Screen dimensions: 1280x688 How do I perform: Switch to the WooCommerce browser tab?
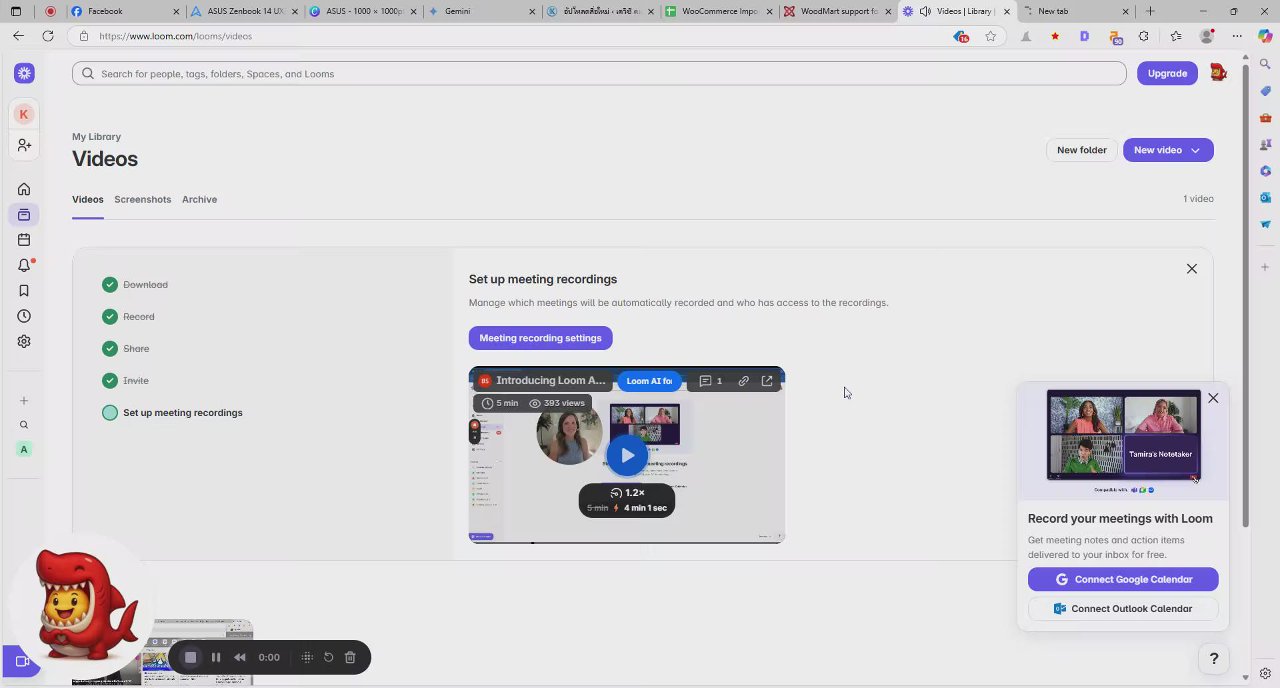pyautogui.click(x=718, y=11)
